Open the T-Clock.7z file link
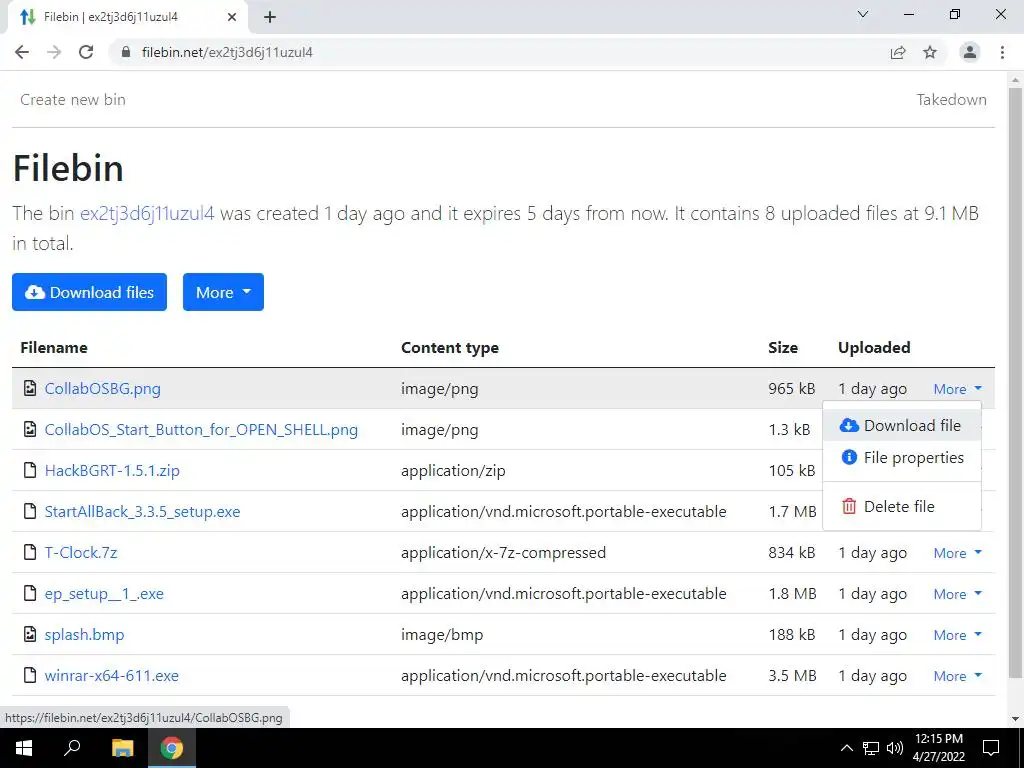Screen dimensions: 1024x768 point(81,552)
